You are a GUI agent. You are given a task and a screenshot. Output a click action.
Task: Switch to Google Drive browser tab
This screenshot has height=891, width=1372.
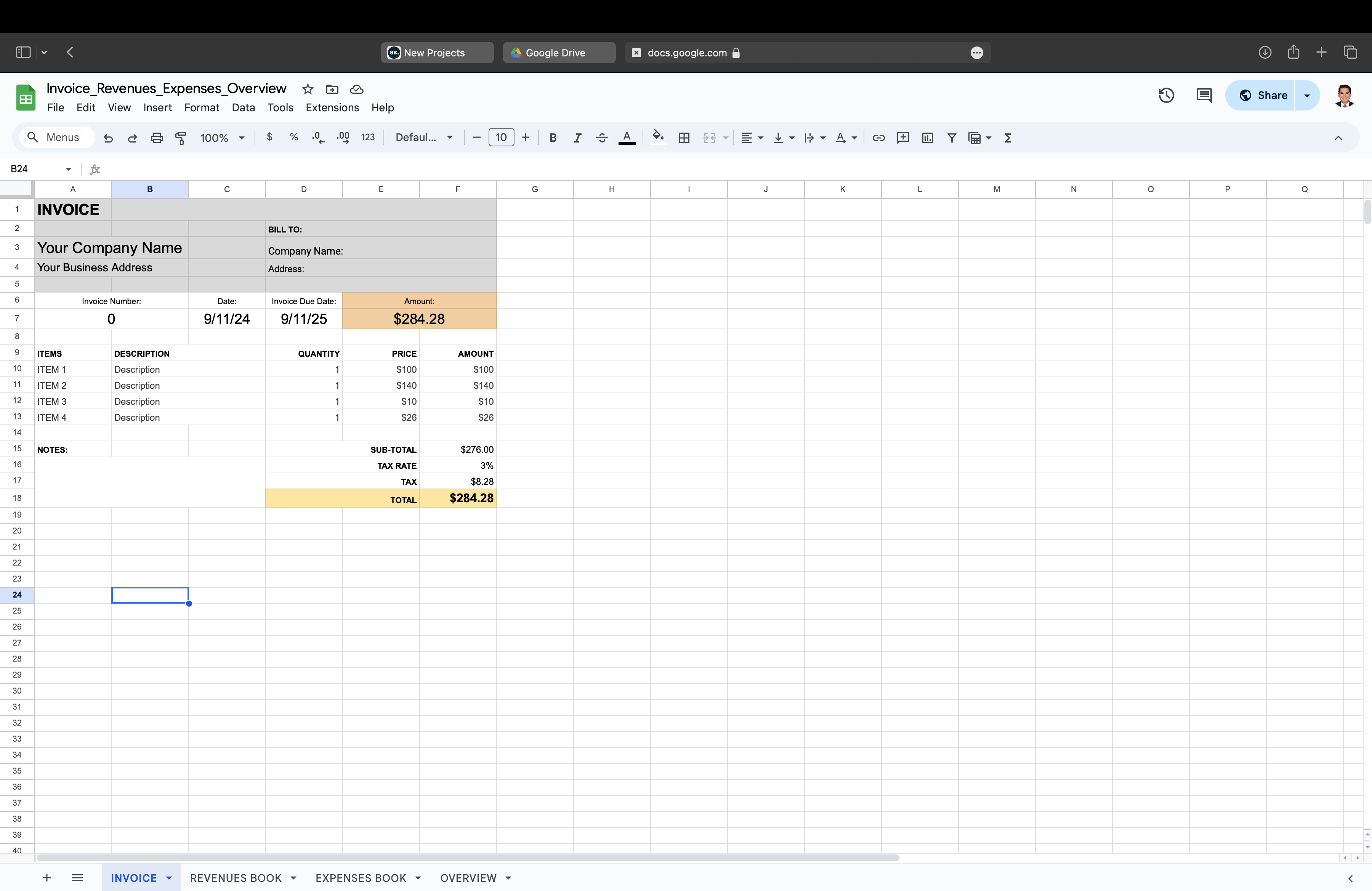[559, 53]
